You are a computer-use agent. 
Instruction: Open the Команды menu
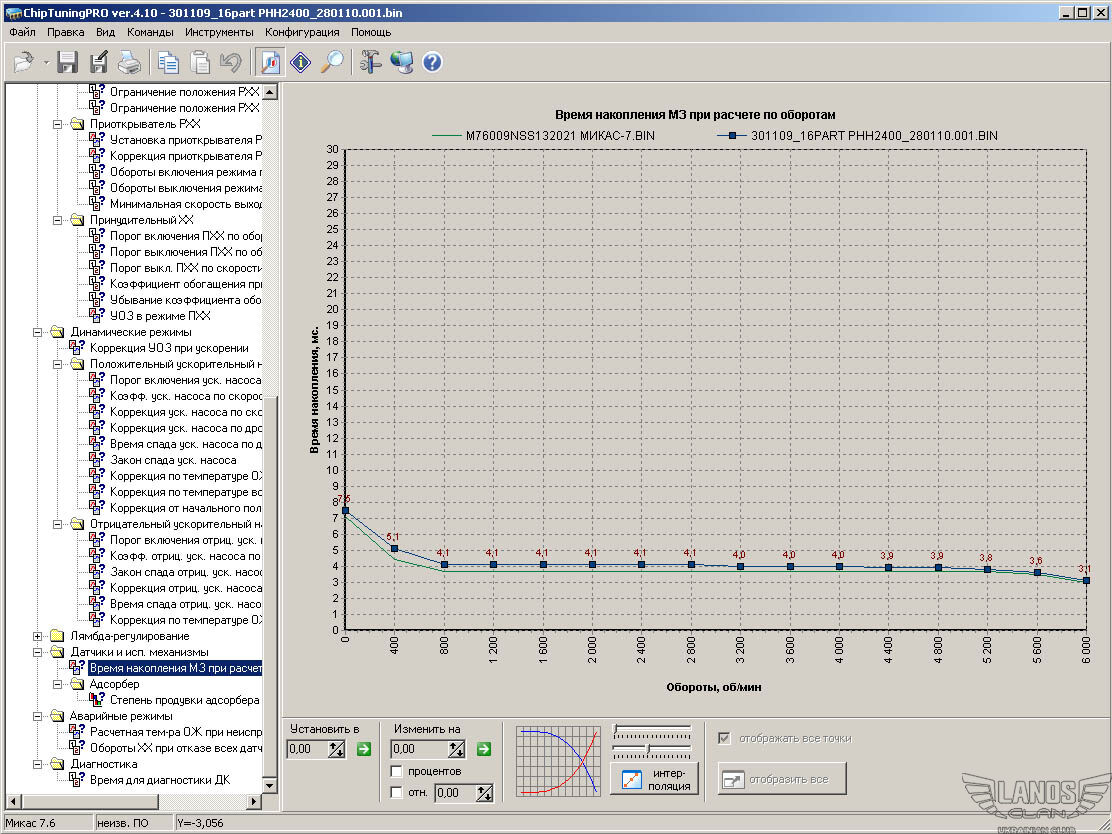coord(150,32)
